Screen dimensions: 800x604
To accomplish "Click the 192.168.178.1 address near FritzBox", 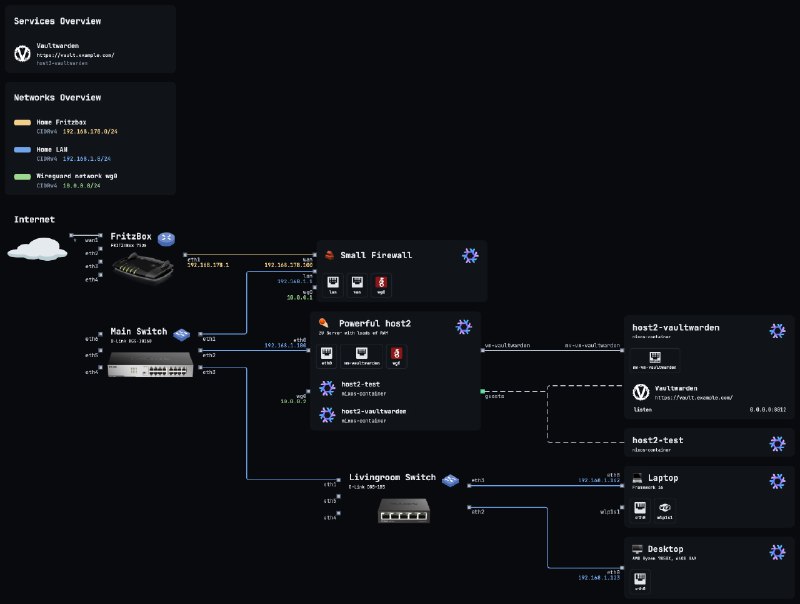I will [208, 265].
